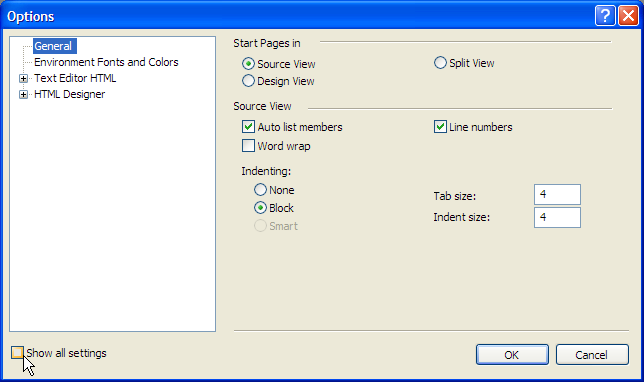Viewport: 644px width, 382px height.
Task: Expand the Text Editor HTML node
Action: coord(23,78)
